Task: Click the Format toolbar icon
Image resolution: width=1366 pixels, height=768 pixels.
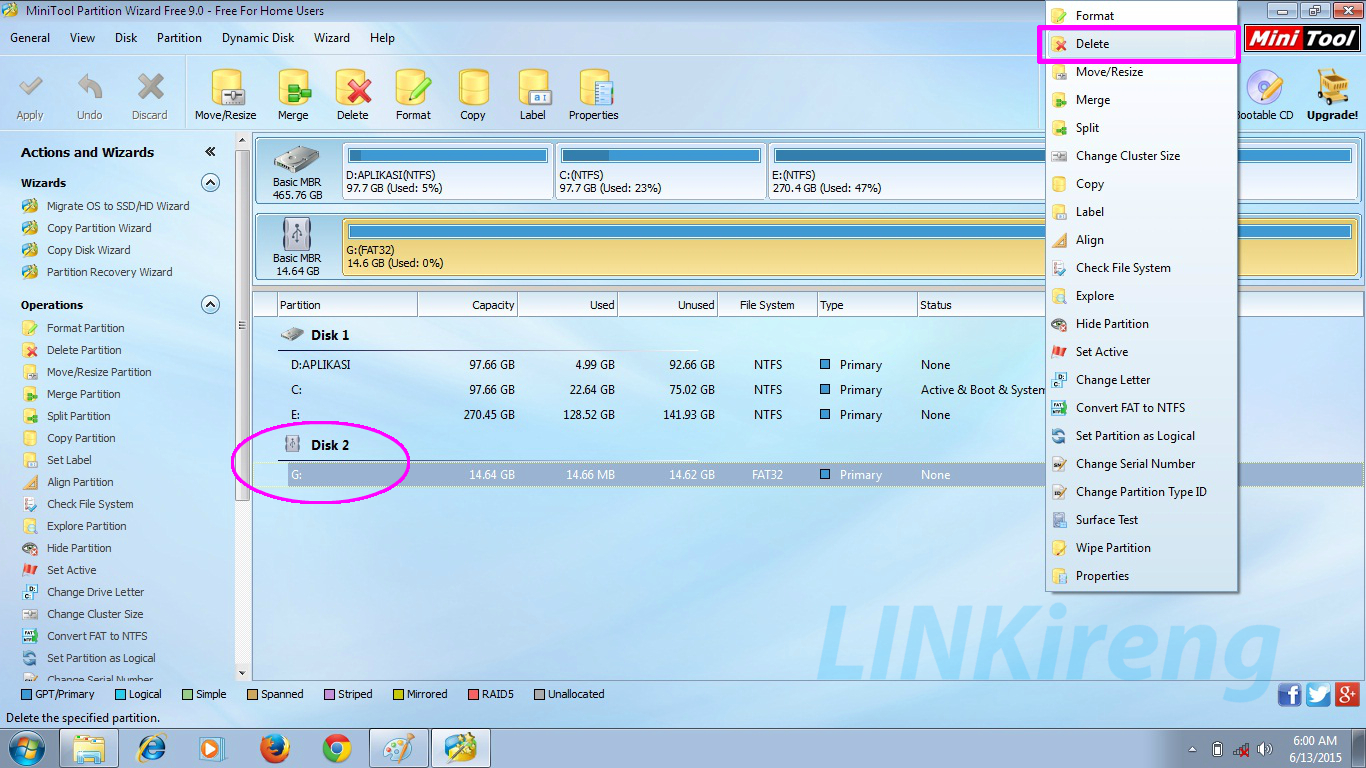Action: (x=413, y=88)
